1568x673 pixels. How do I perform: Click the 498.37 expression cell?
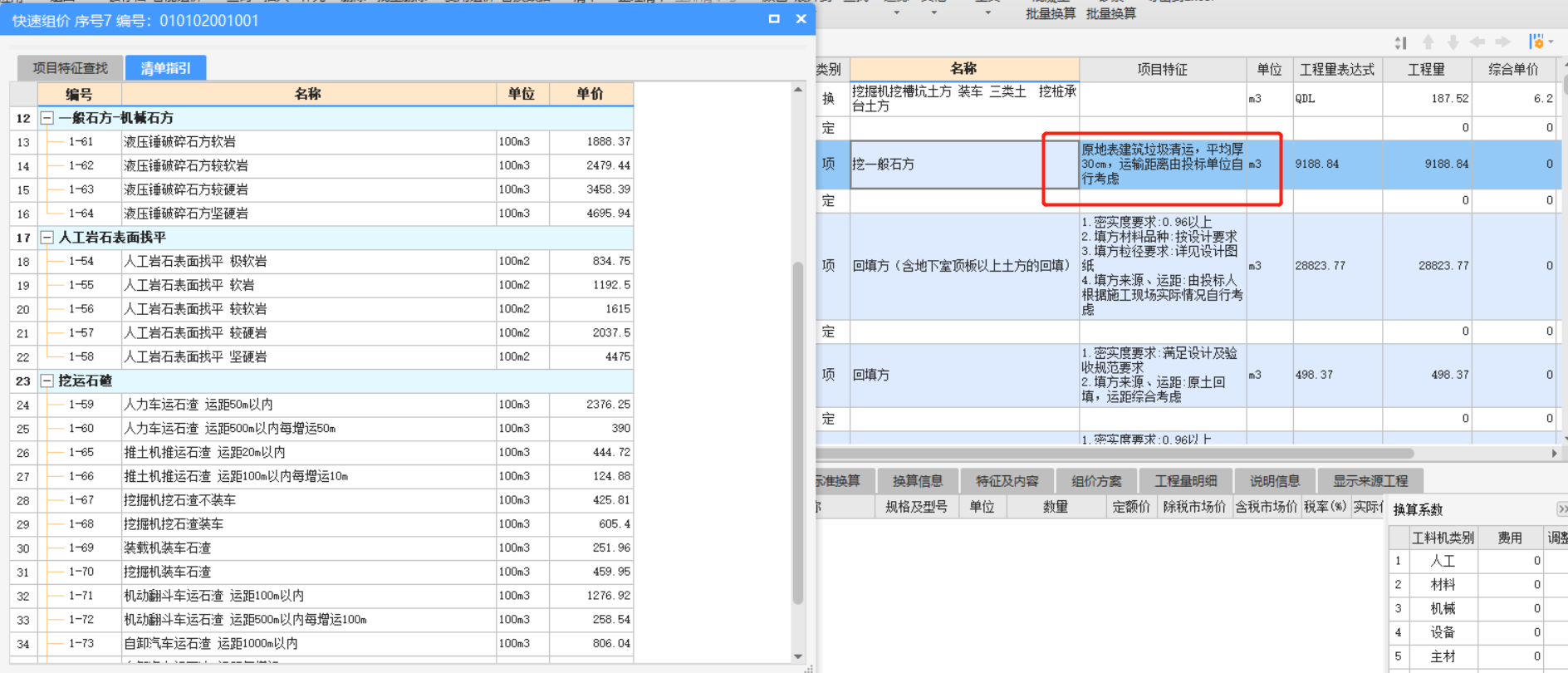(x=1337, y=375)
